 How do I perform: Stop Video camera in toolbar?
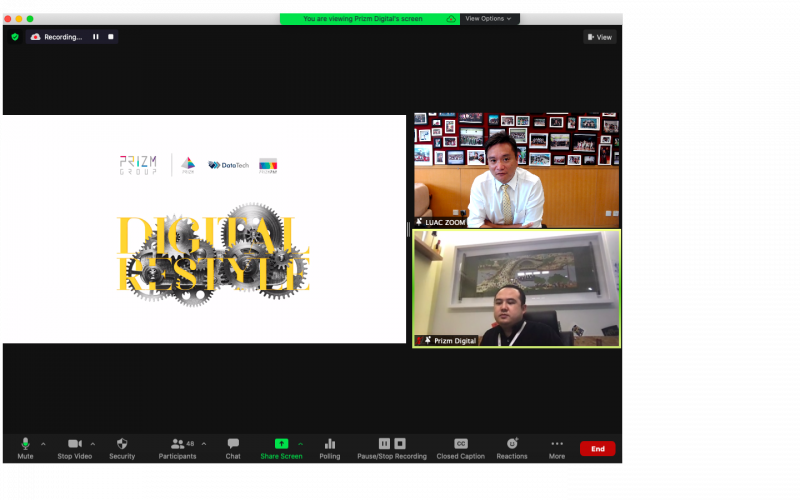coord(74,448)
